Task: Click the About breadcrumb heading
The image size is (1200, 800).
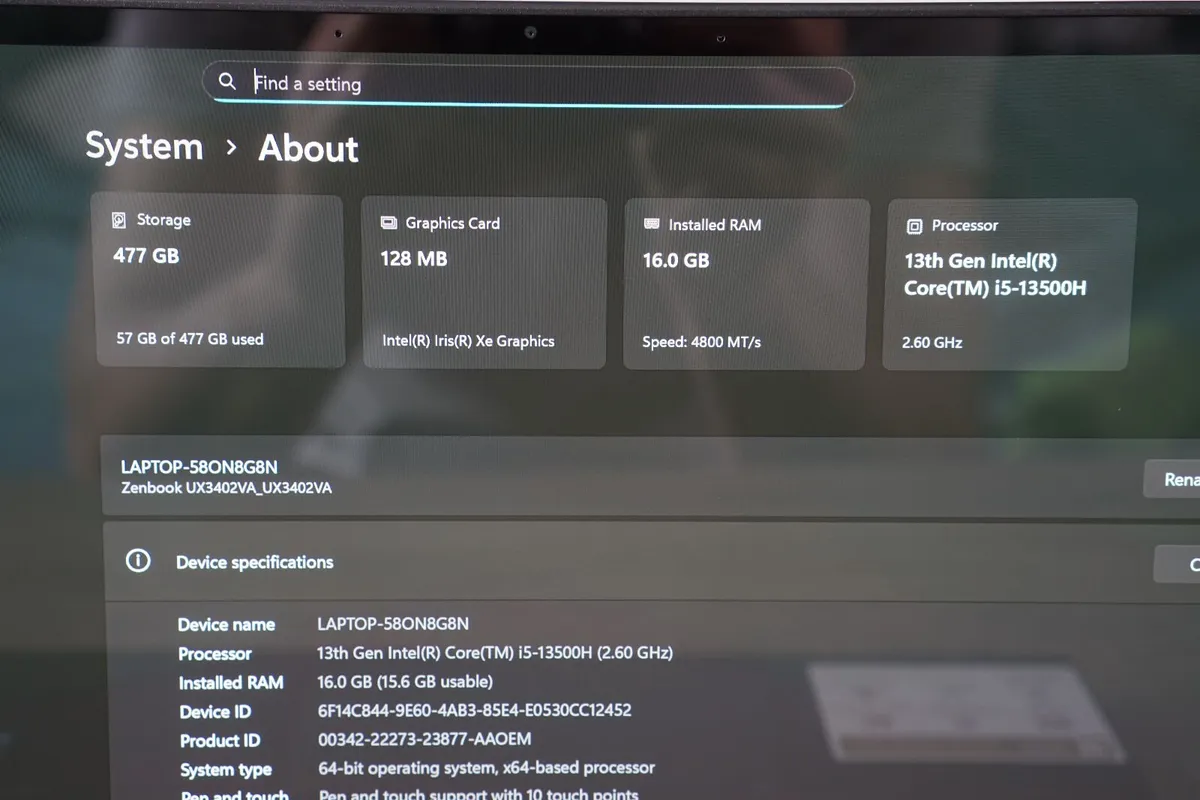Action: 308,149
